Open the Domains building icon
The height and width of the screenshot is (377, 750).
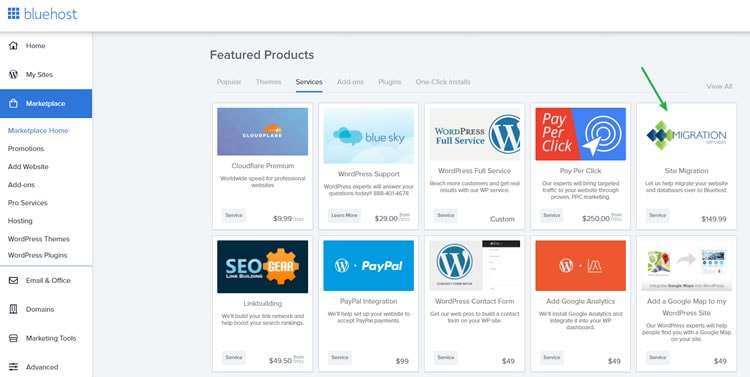click(x=13, y=309)
